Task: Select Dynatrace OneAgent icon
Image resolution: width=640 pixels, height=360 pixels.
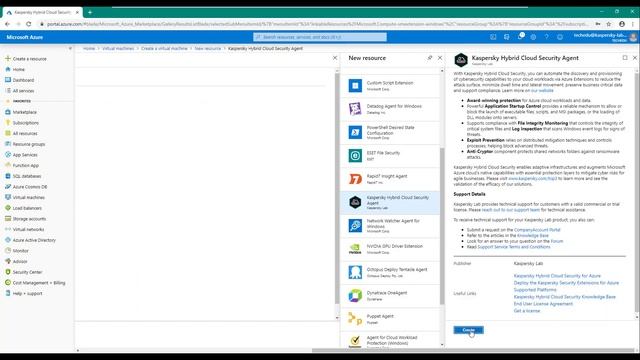Action: click(x=355, y=295)
